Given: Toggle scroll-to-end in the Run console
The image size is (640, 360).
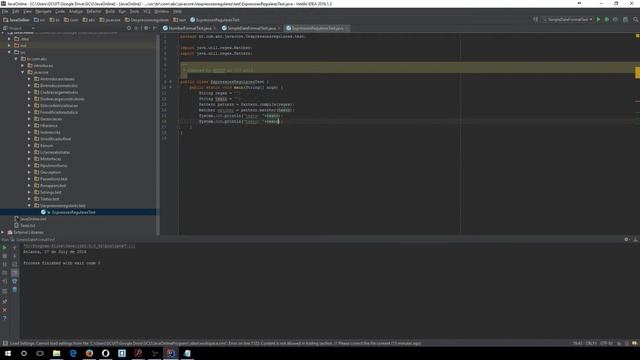Looking at the screenshot, I should click(14, 273).
